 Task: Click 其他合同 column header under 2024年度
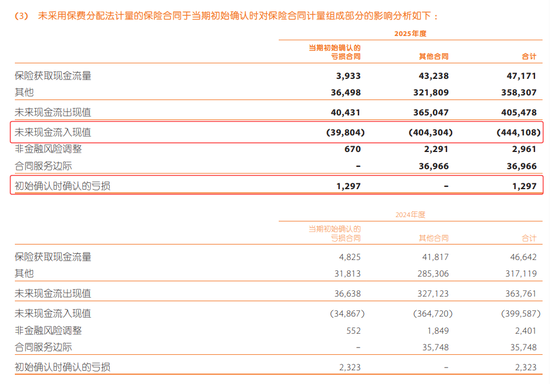(434, 238)
